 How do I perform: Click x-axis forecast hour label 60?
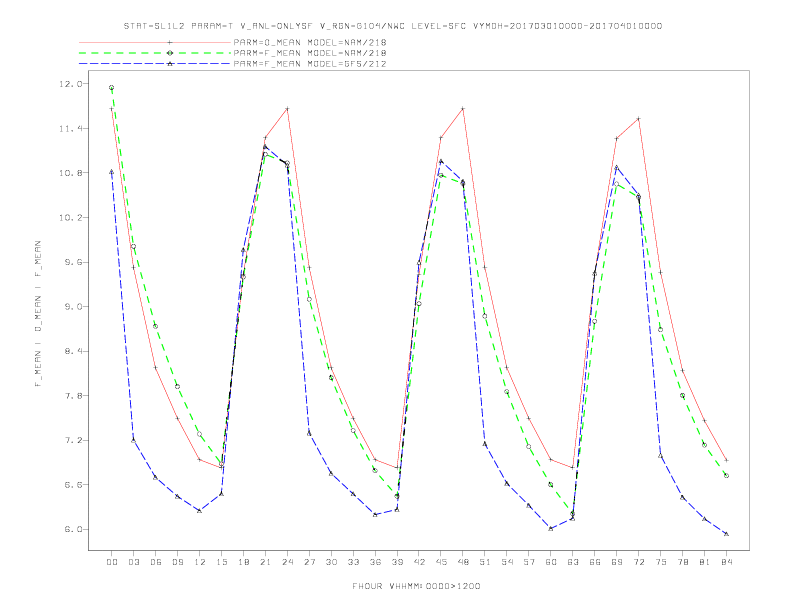[x=551, y=562]
